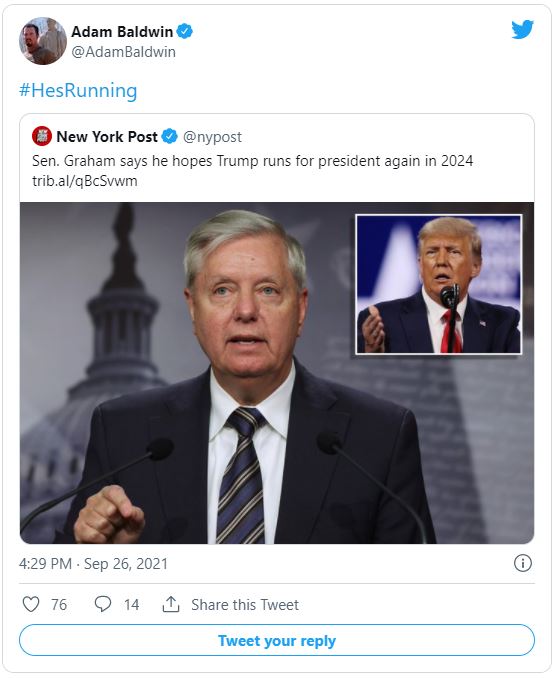Open the main Sen. Graham photo
Viewport: 557px width, 678px height.
click(x=277, y=373)
